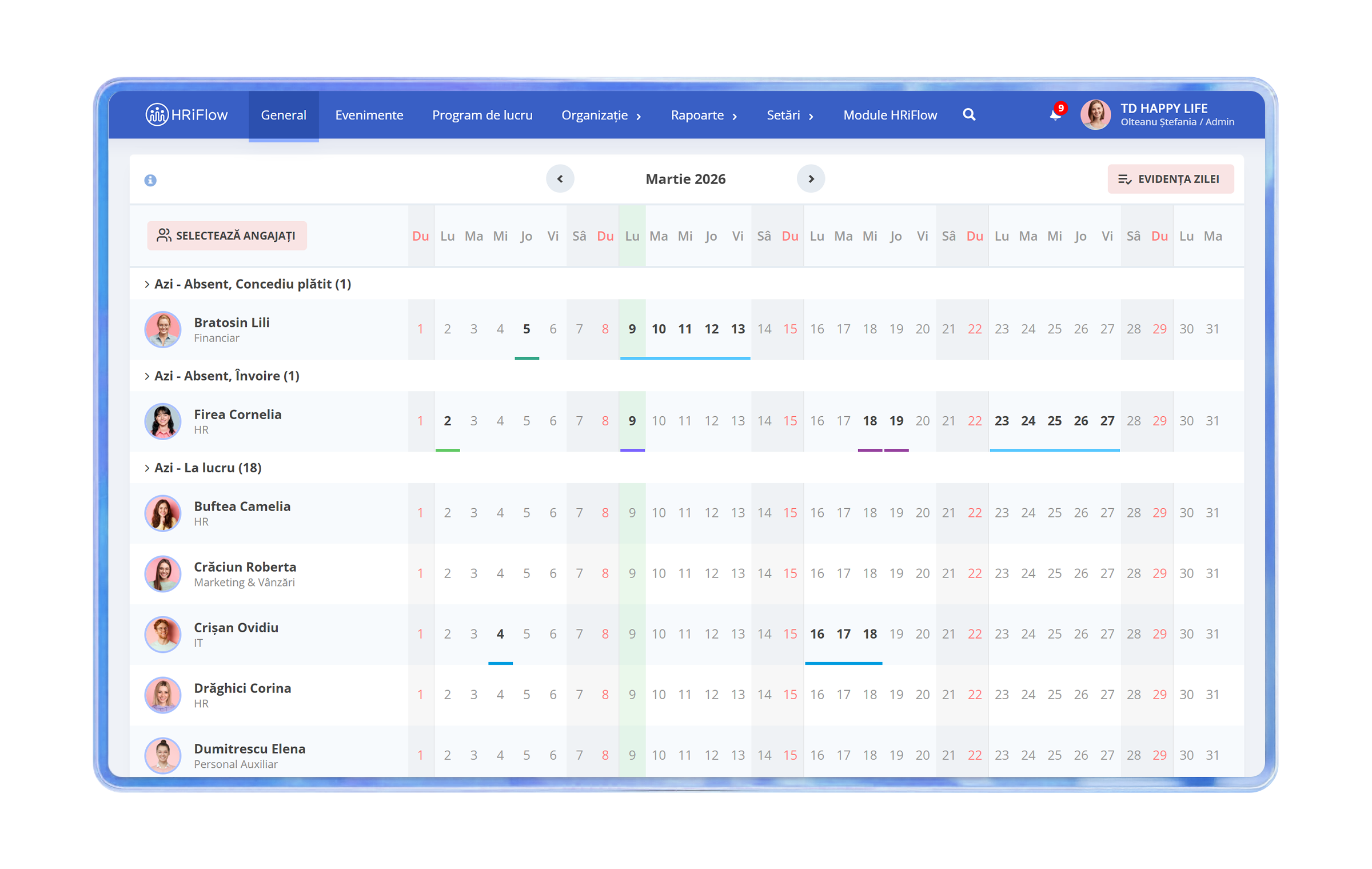Click day 27 in Dumitrescu Elena row

[1107, 755]
